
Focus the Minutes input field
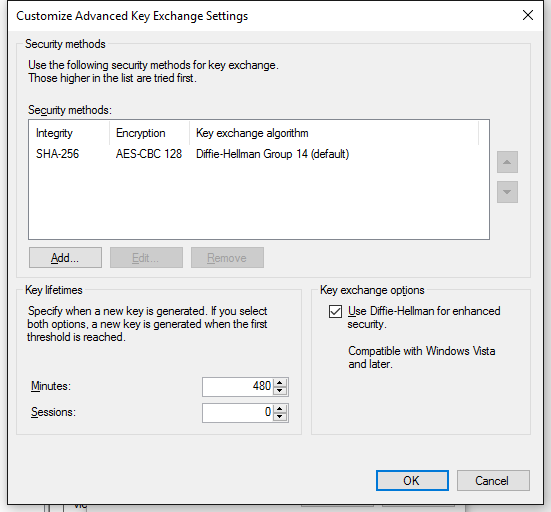(x=238, y=387)
